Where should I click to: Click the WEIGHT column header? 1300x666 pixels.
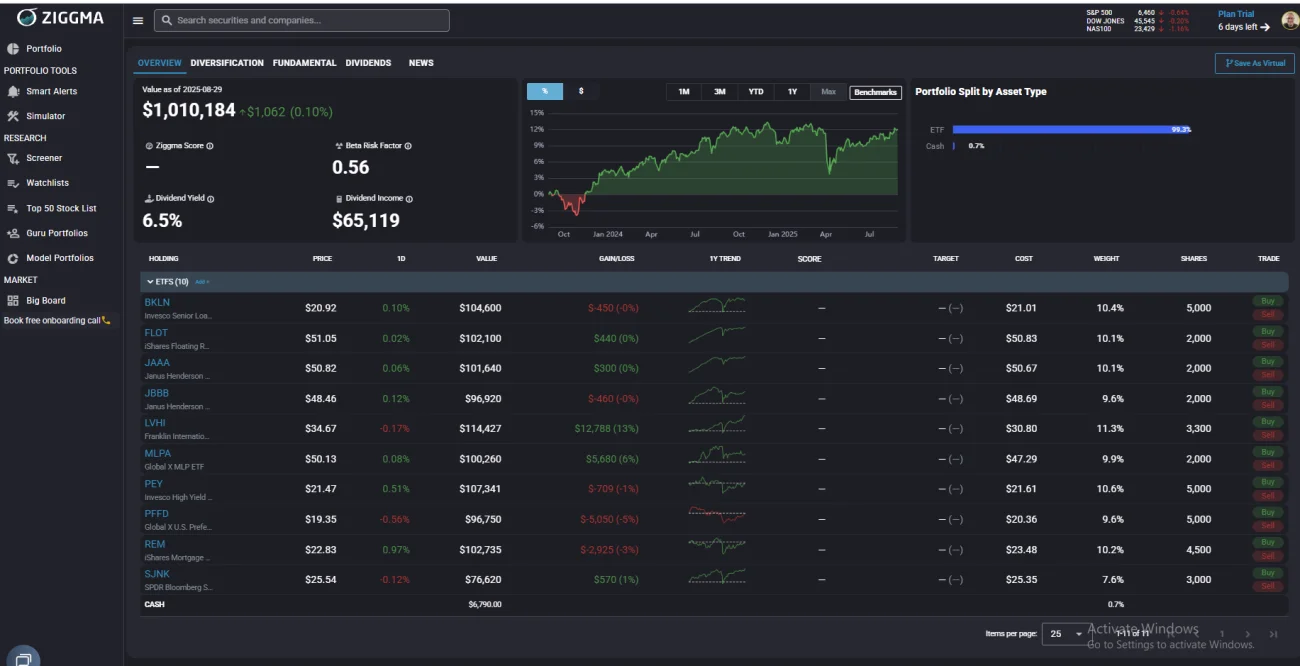pos(1106,259)
